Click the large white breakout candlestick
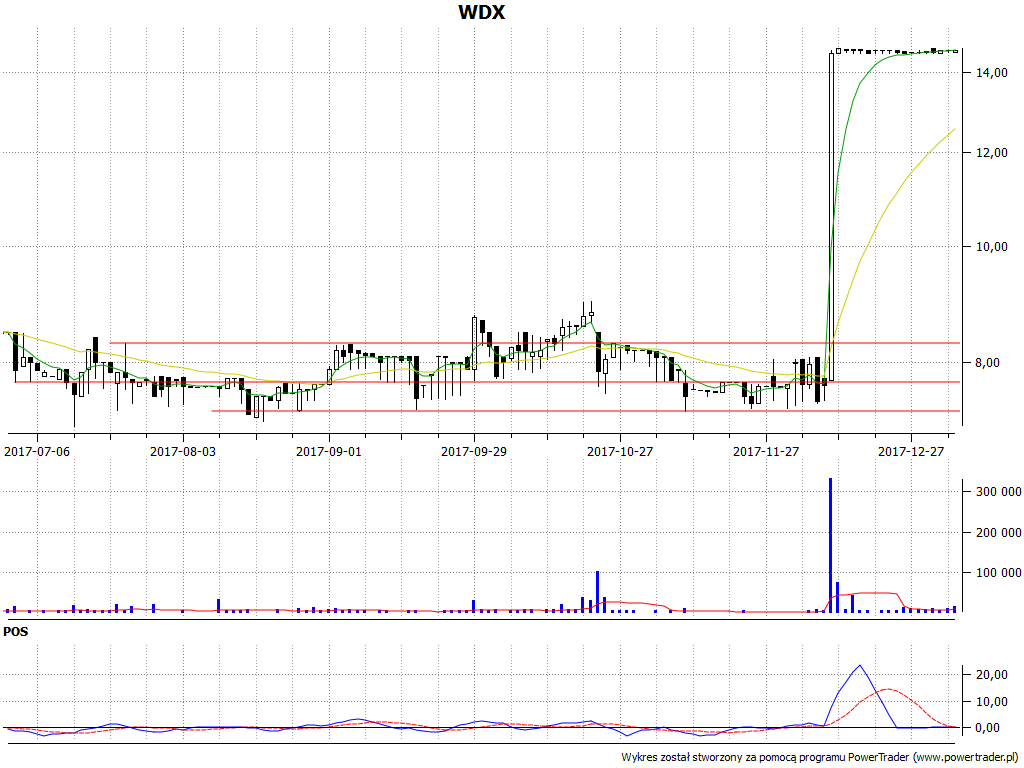This screenshot has height=768, width=1024. 831,217
